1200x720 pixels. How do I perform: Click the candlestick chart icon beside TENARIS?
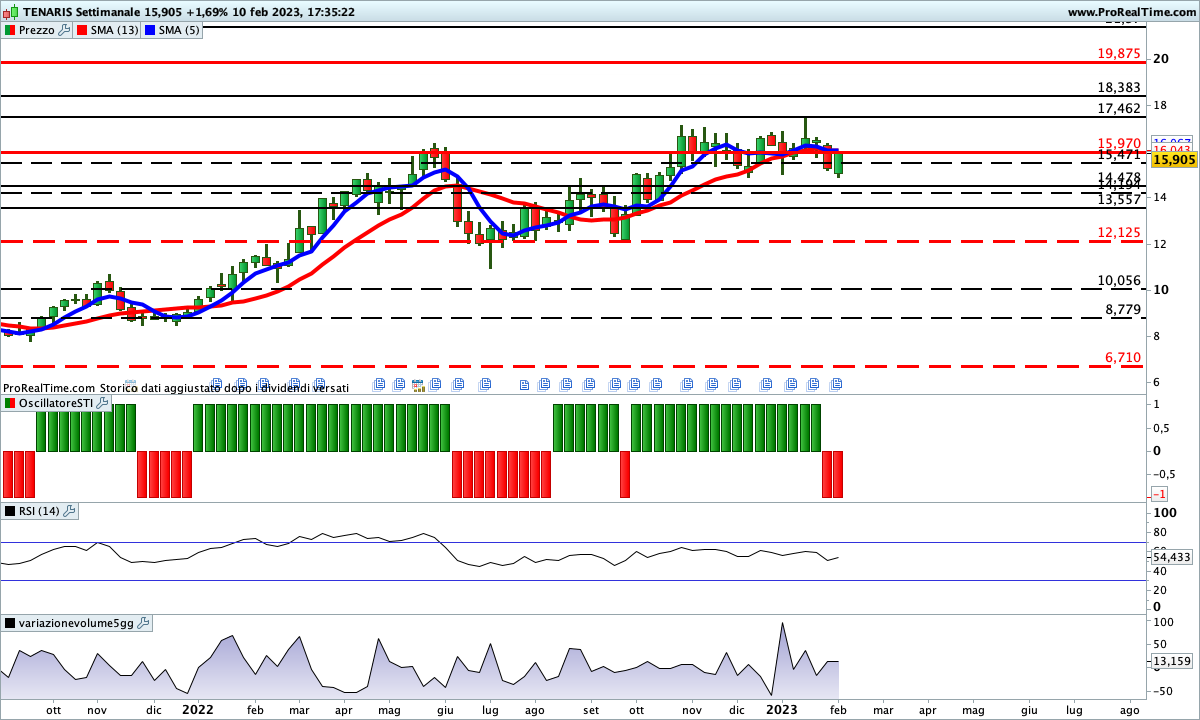9,12
